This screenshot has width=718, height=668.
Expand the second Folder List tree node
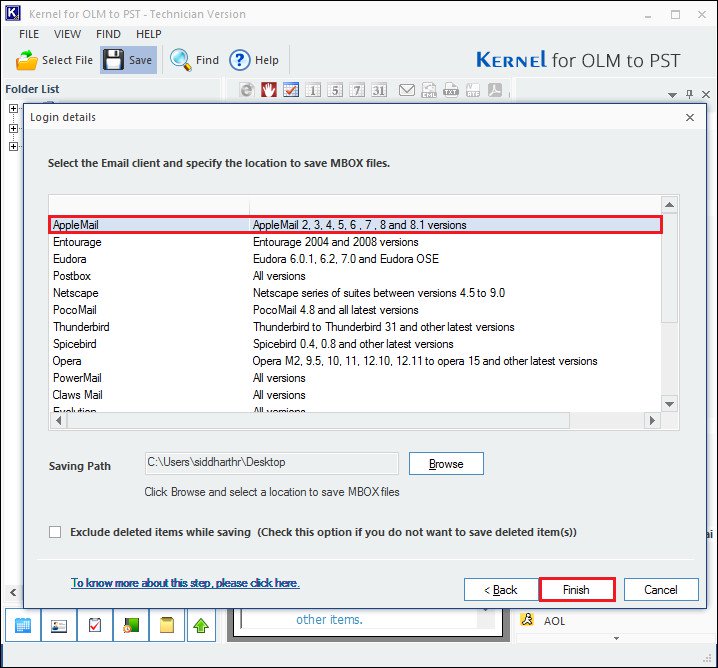coord(14,128)
